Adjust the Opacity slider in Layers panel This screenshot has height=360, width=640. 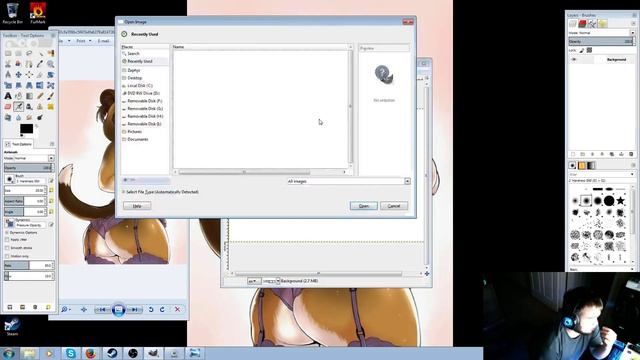point(602,41)
